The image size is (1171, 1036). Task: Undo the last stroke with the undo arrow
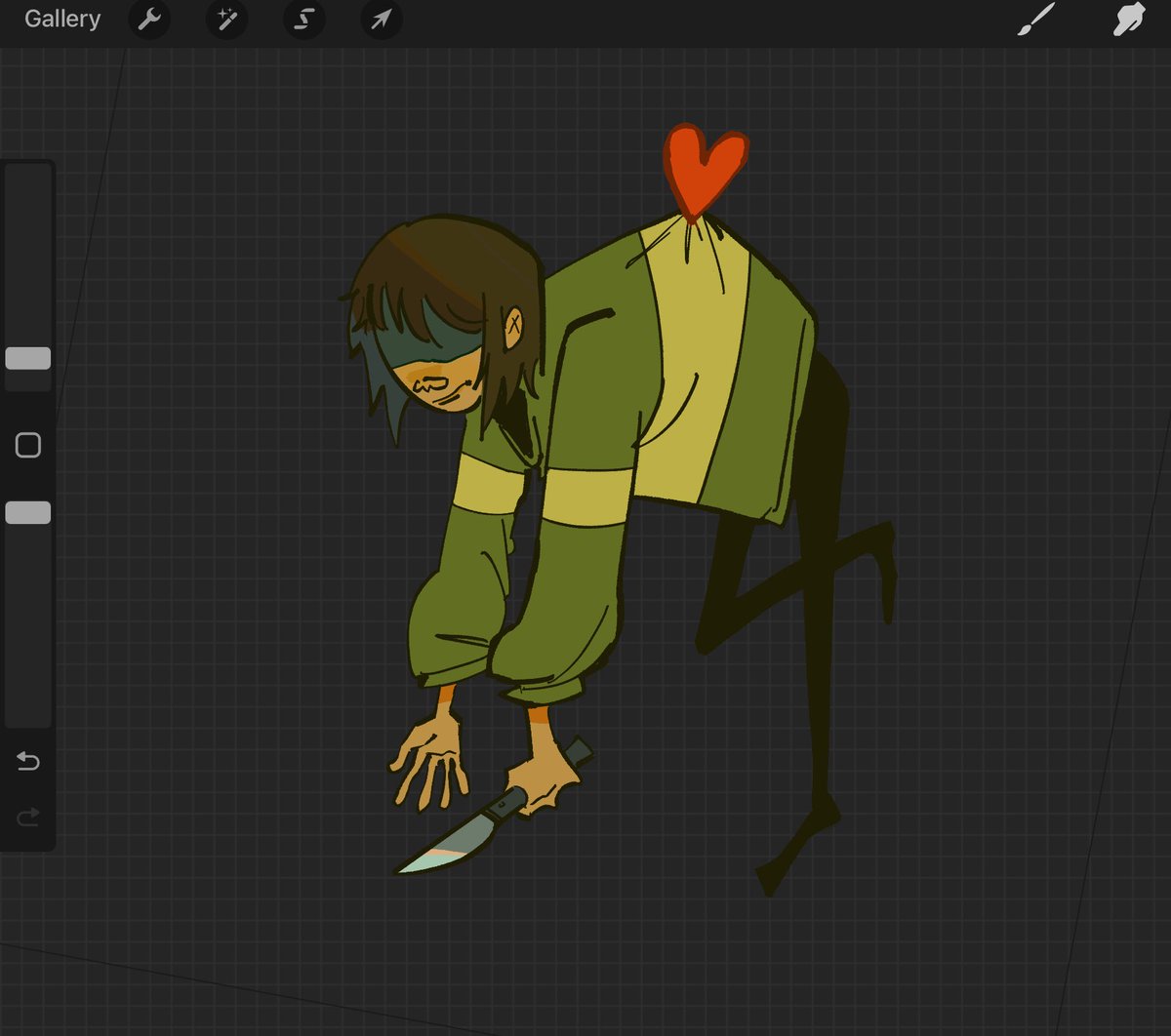(x=28, y=761)
